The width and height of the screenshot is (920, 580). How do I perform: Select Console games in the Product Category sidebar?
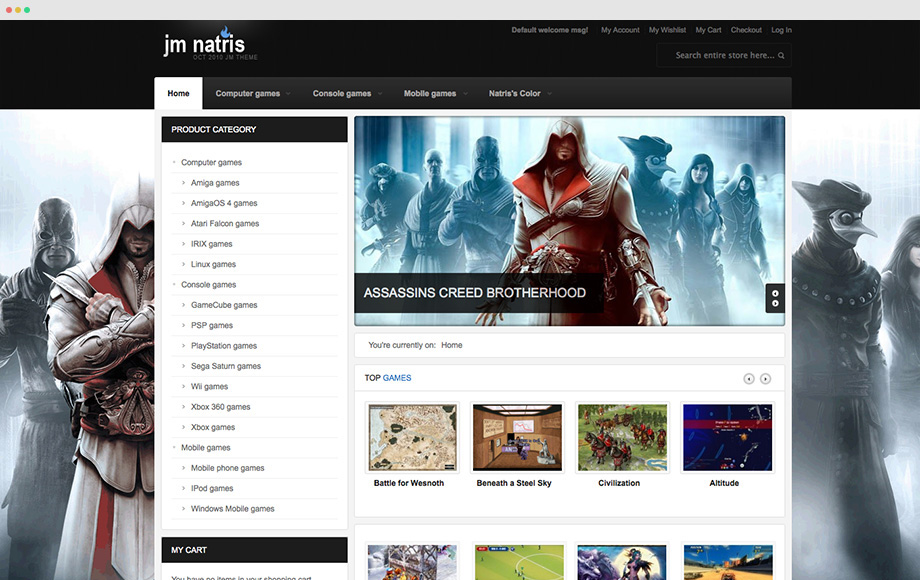click(208, 284)
